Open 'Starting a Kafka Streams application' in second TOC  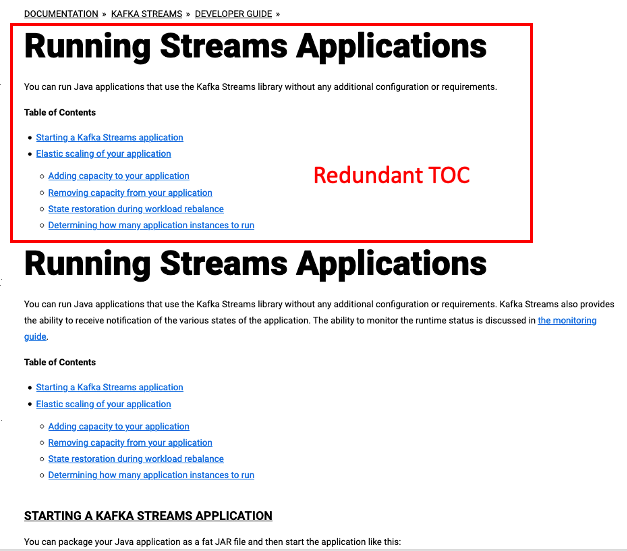(x=110, y=387)
